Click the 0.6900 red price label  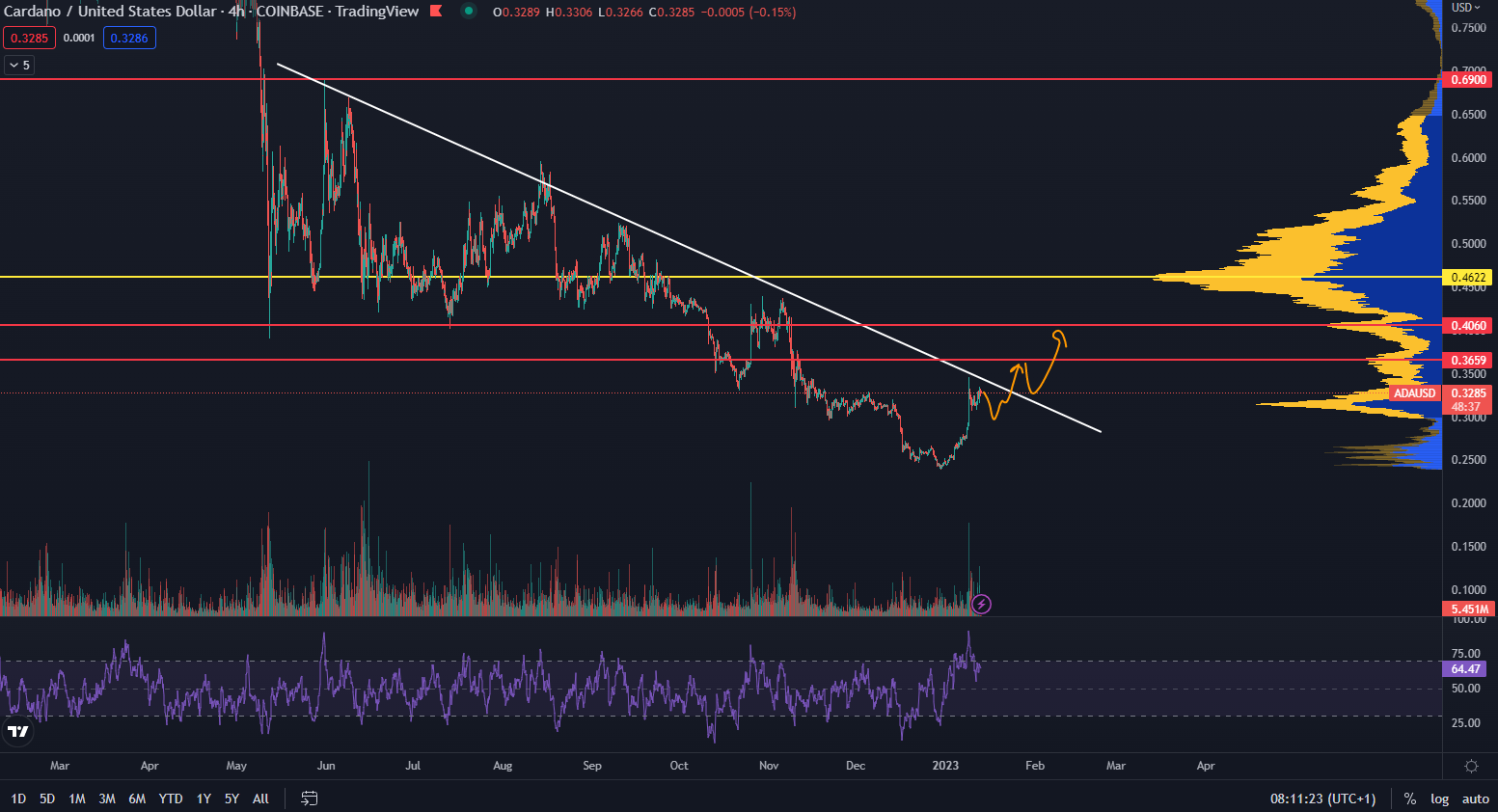[x=1469, y=80]
